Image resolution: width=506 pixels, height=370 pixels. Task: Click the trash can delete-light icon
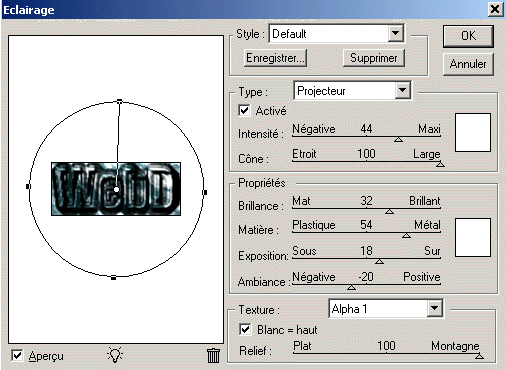pyautogui.click(x=213, y=355)
